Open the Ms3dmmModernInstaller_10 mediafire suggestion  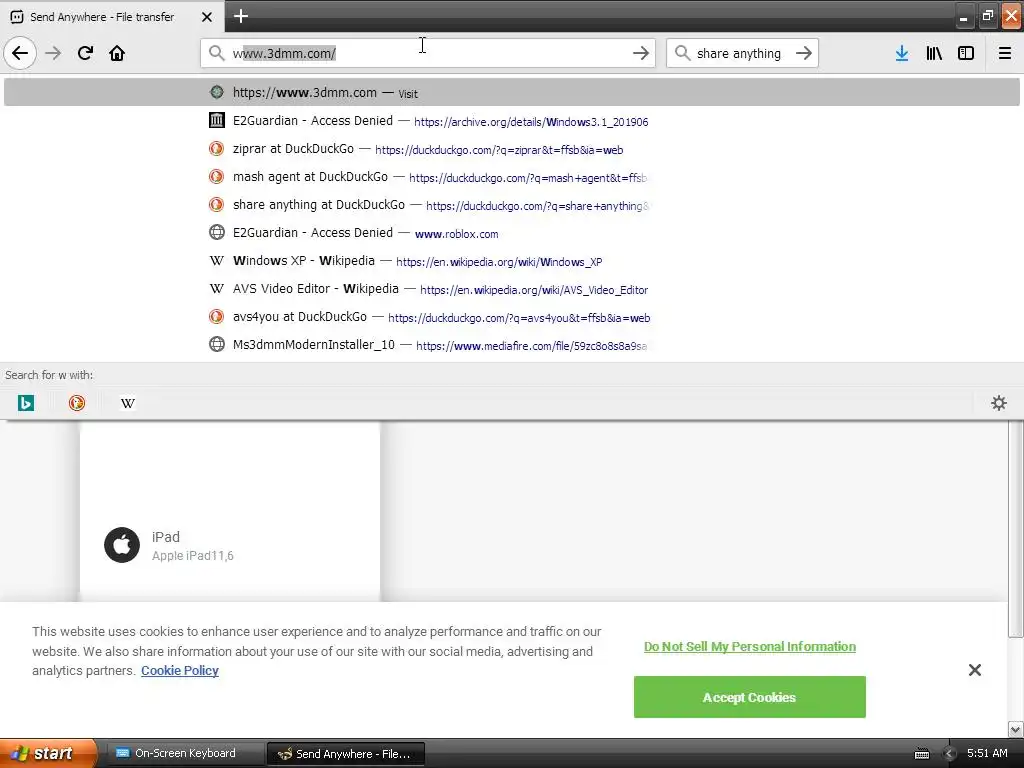[x=511, y=345]
